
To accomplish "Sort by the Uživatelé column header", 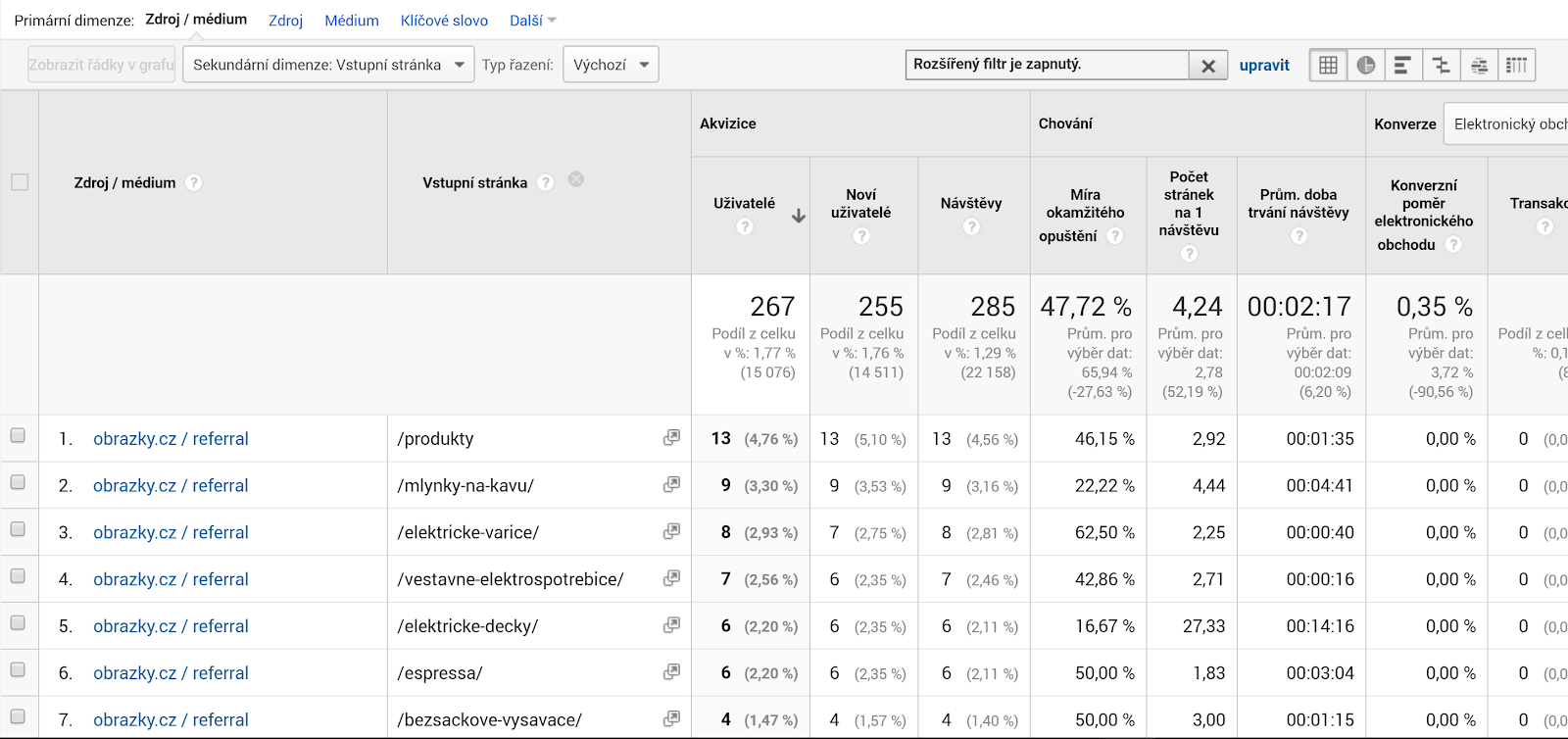I will [x=744, y=204].
